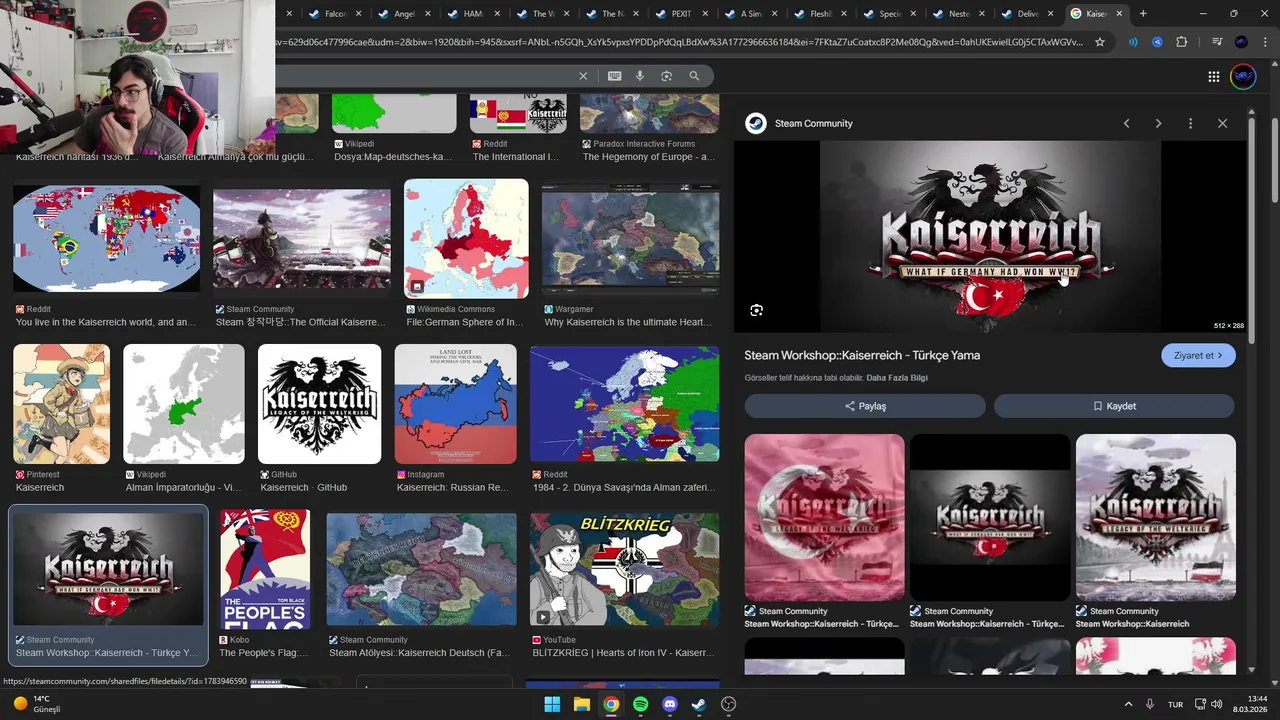Click the Steam Community logo in preview header
The width and height of the screenshot is (1280, 720).
(x=755, y=123)
